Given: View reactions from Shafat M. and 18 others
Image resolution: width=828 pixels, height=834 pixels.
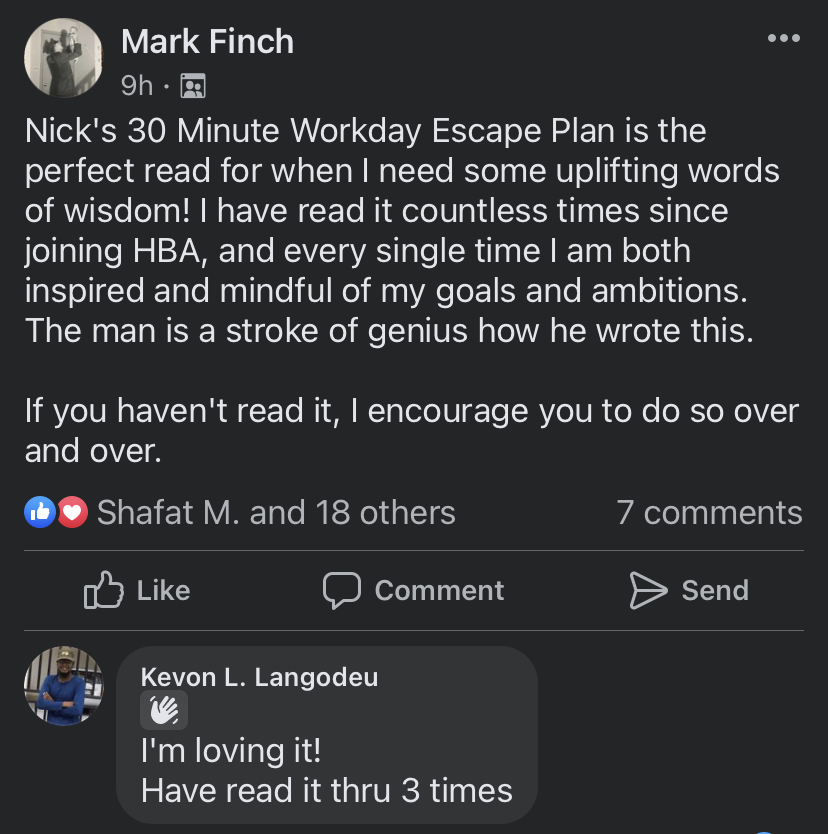Looking at the screenshot, I should (x=276, y=513).
